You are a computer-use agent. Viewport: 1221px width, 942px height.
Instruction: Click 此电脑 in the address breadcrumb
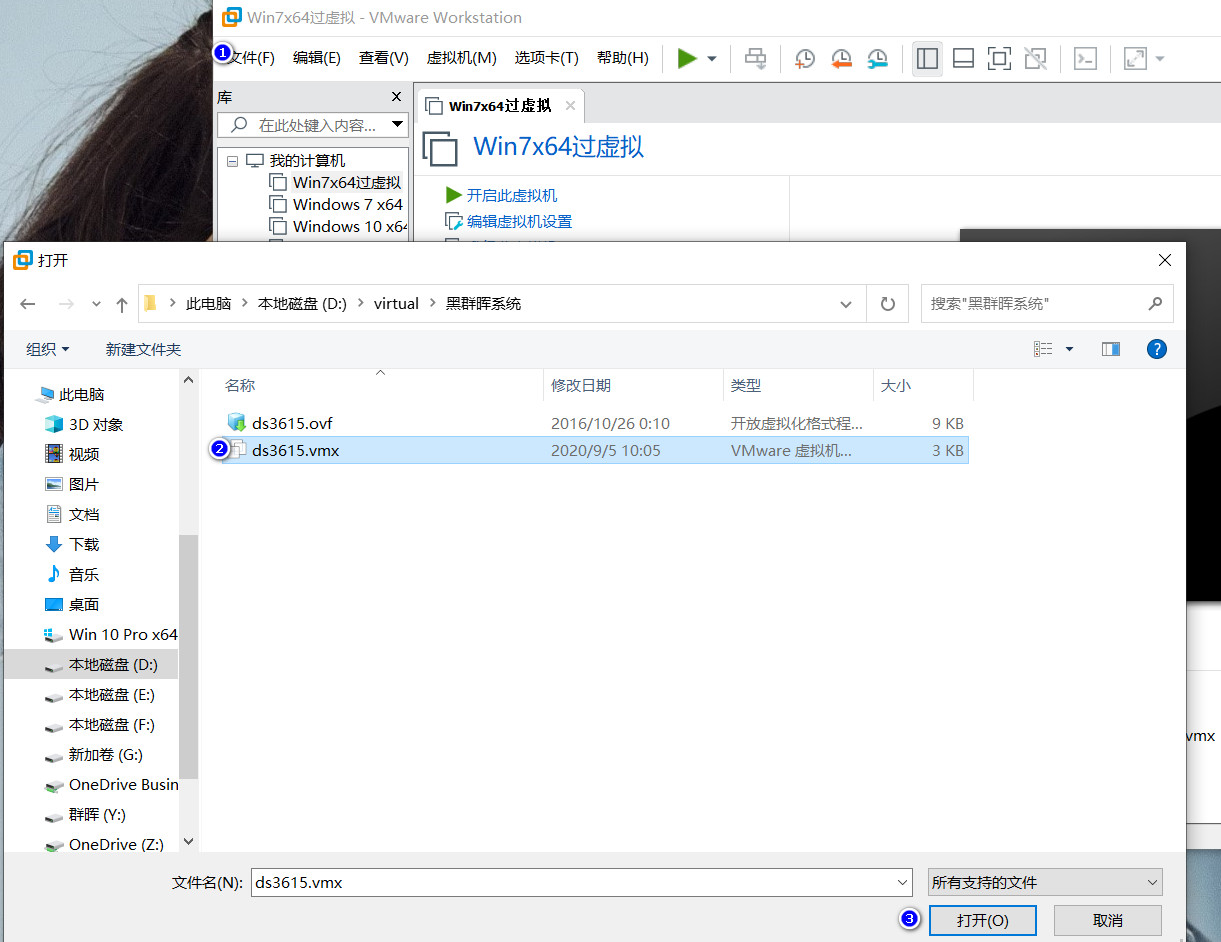pos(208,304)
